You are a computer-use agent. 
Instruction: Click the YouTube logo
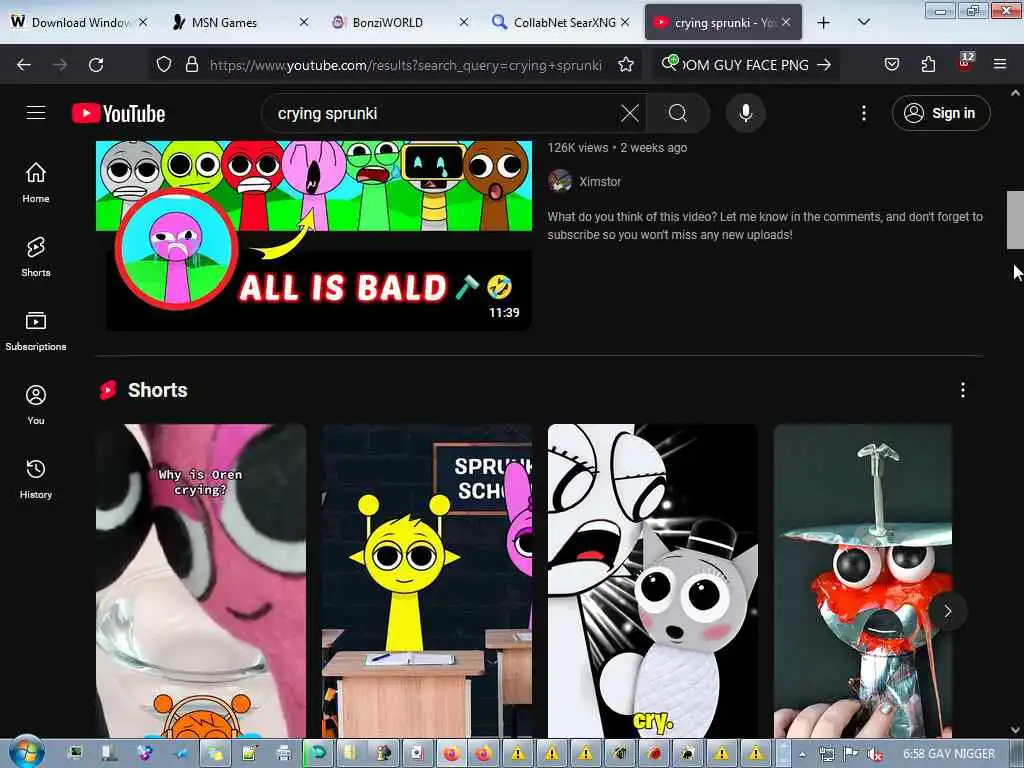coord(118,113)
